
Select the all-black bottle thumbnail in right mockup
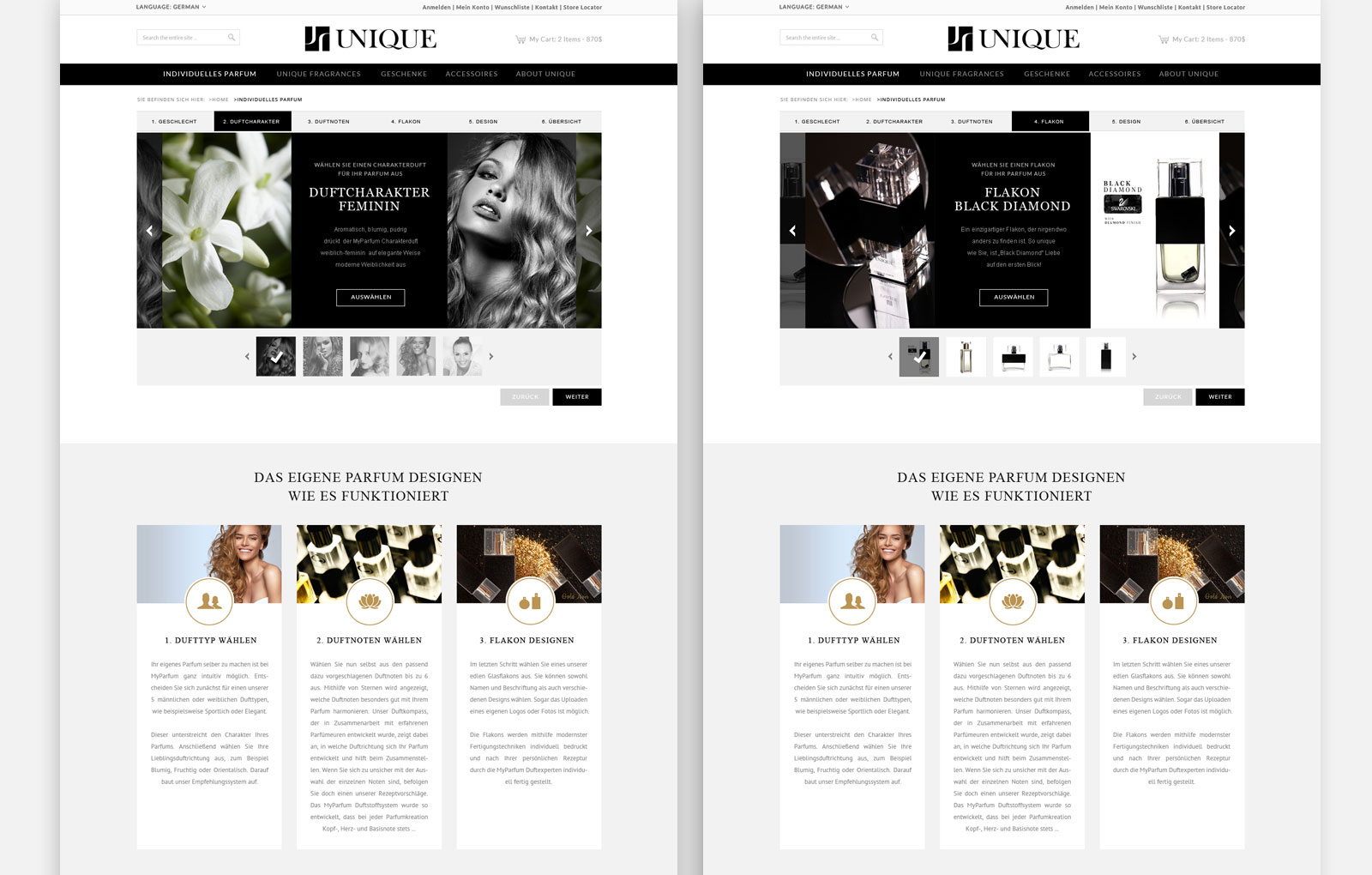1105,356
